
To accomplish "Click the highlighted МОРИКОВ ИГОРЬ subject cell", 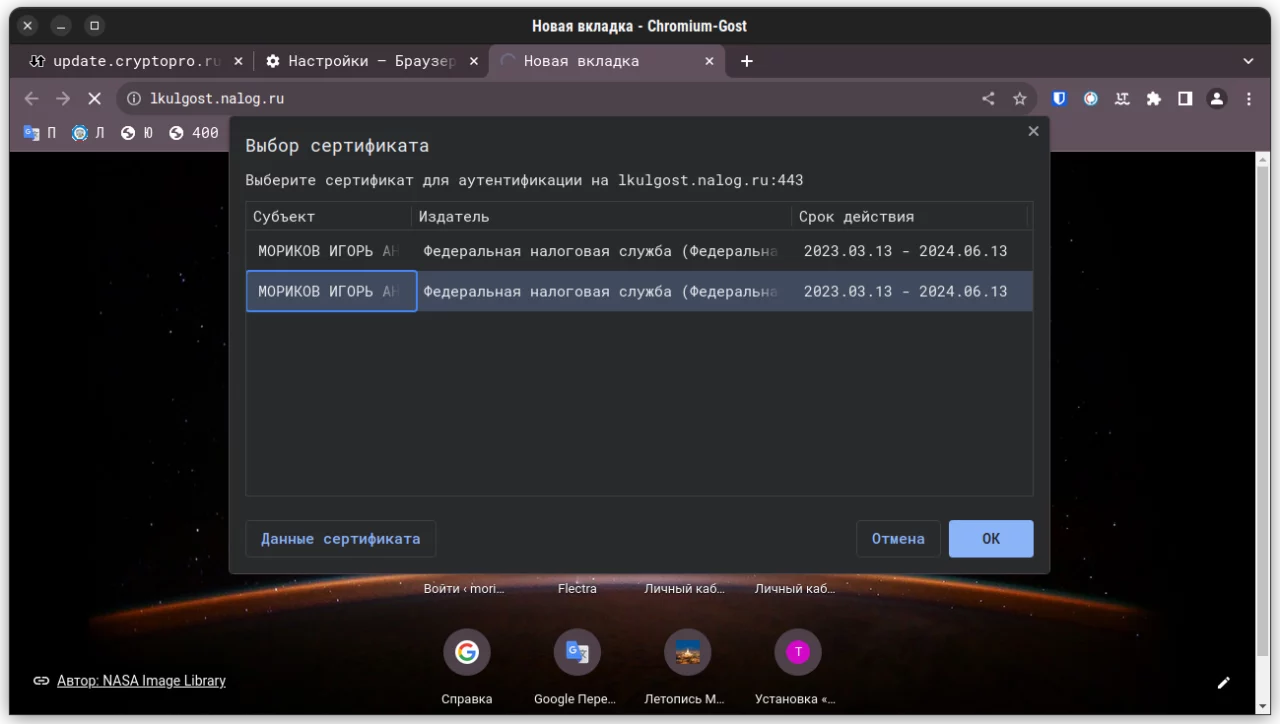I will point(332,291).
